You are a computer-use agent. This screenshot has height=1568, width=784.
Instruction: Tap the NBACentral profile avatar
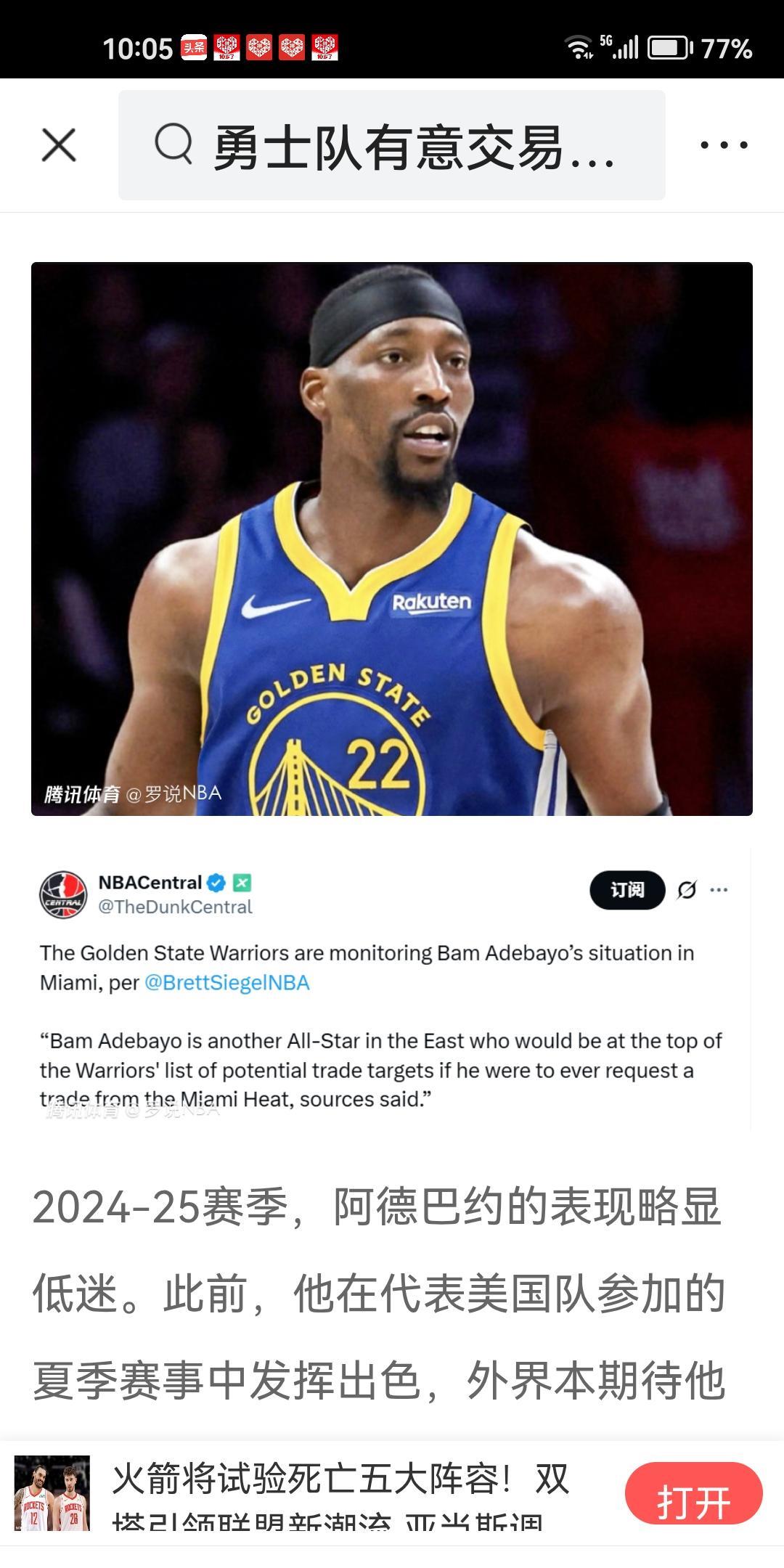[63, 895]
